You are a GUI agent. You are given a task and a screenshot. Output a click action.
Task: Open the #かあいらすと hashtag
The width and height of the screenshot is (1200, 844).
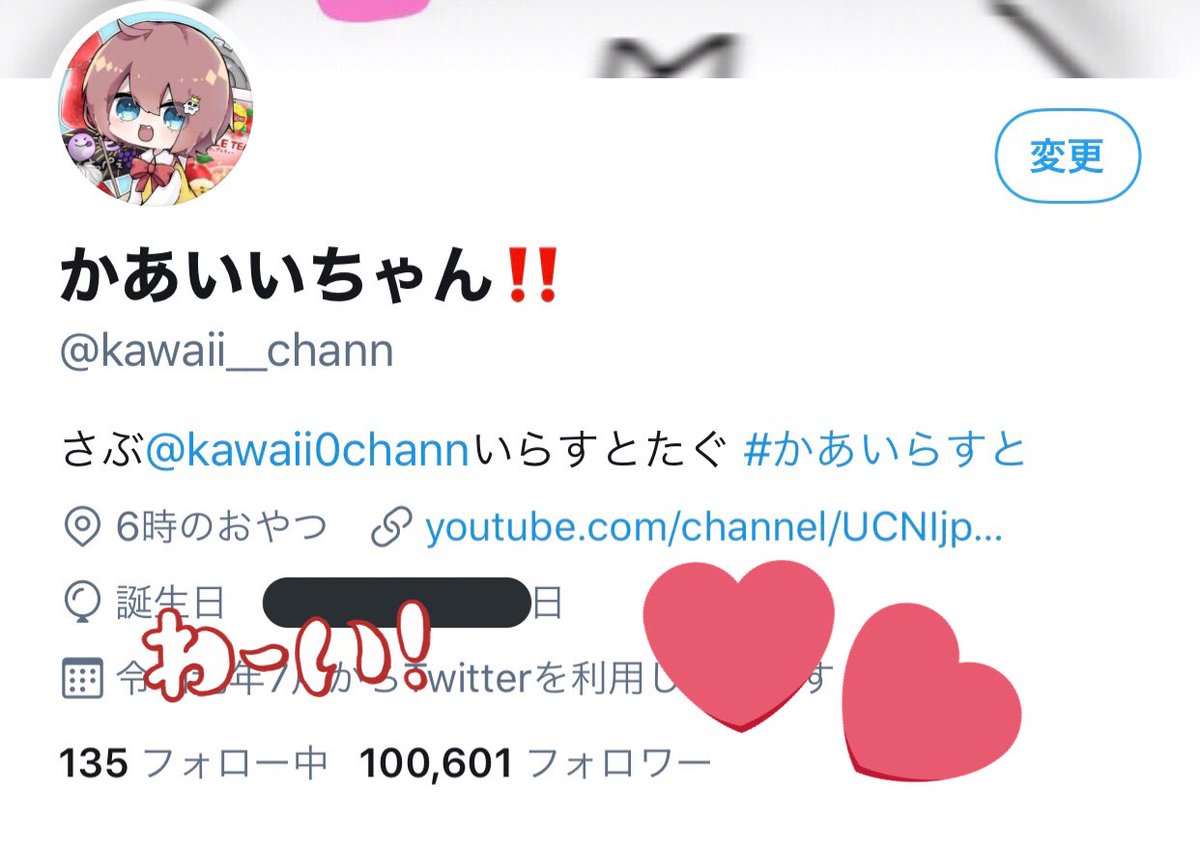click(x=885, y=451)
